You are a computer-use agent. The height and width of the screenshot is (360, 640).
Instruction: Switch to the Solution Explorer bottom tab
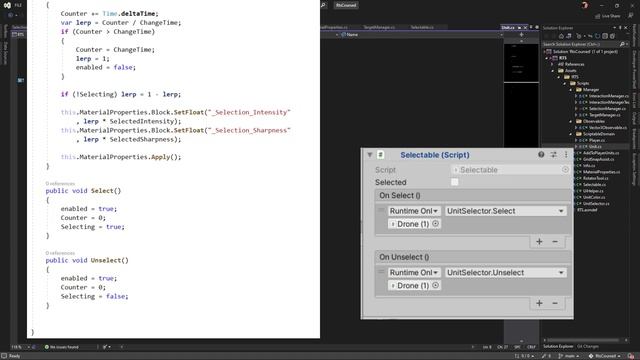click(x=558, y=347)
